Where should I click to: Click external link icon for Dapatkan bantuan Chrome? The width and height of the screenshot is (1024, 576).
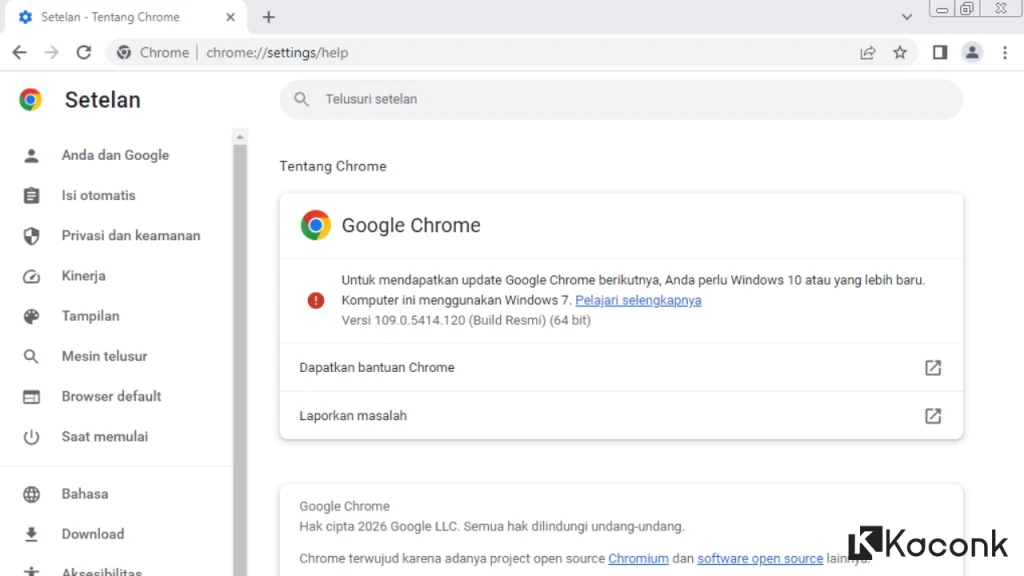(x=933, y=368)
